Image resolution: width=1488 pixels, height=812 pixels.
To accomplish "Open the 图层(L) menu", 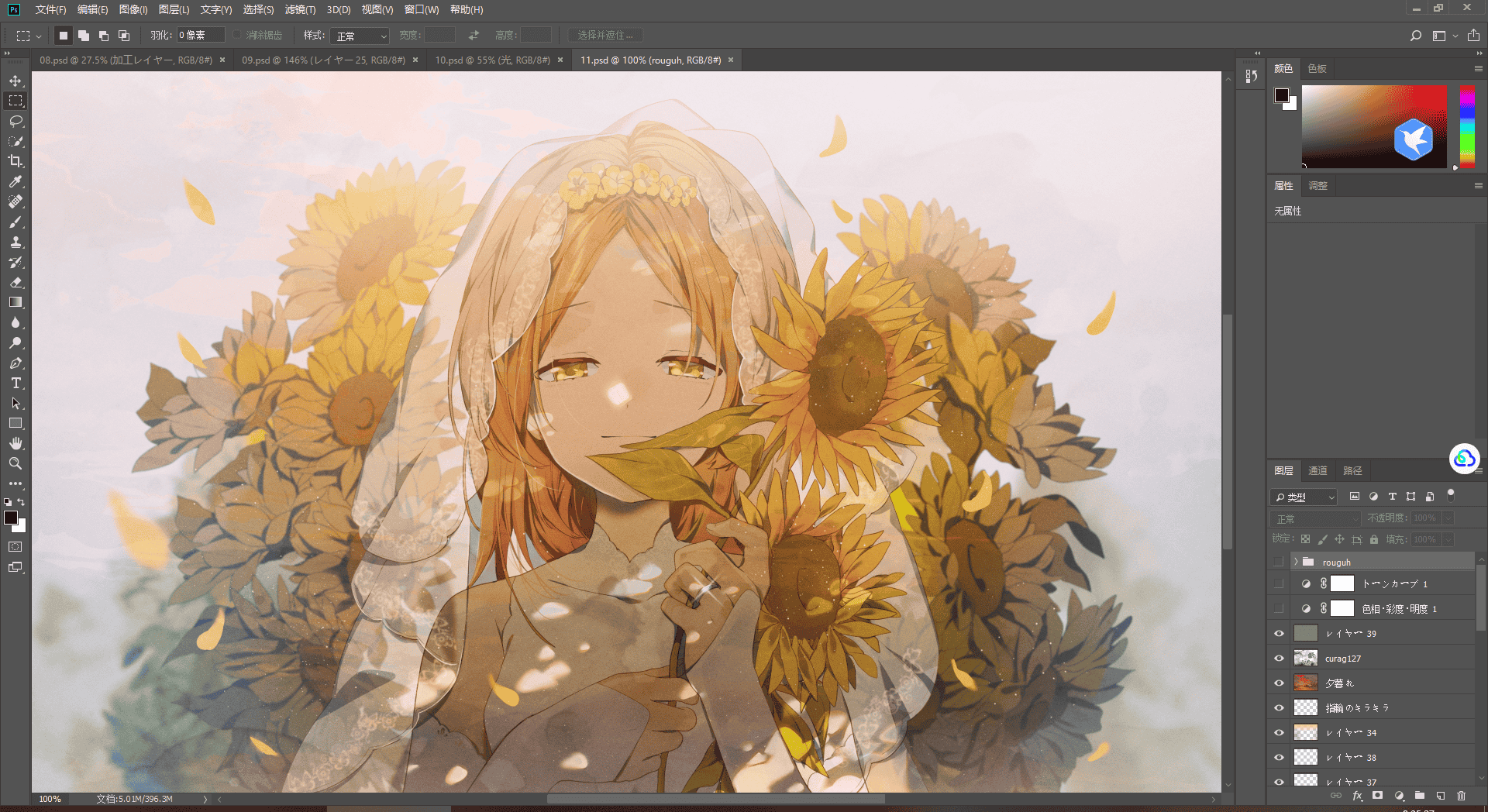I will pyautogui.click(x=174, y=9).
